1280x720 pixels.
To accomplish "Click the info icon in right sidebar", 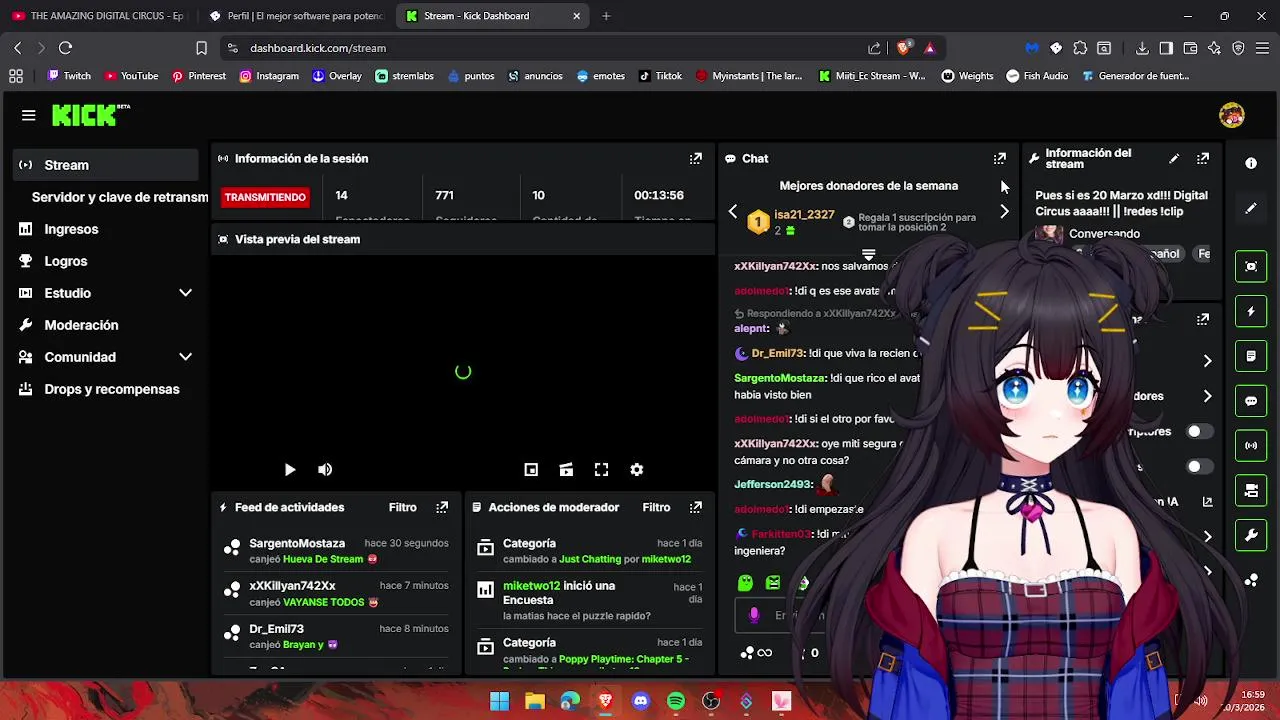I will 1251,163.
